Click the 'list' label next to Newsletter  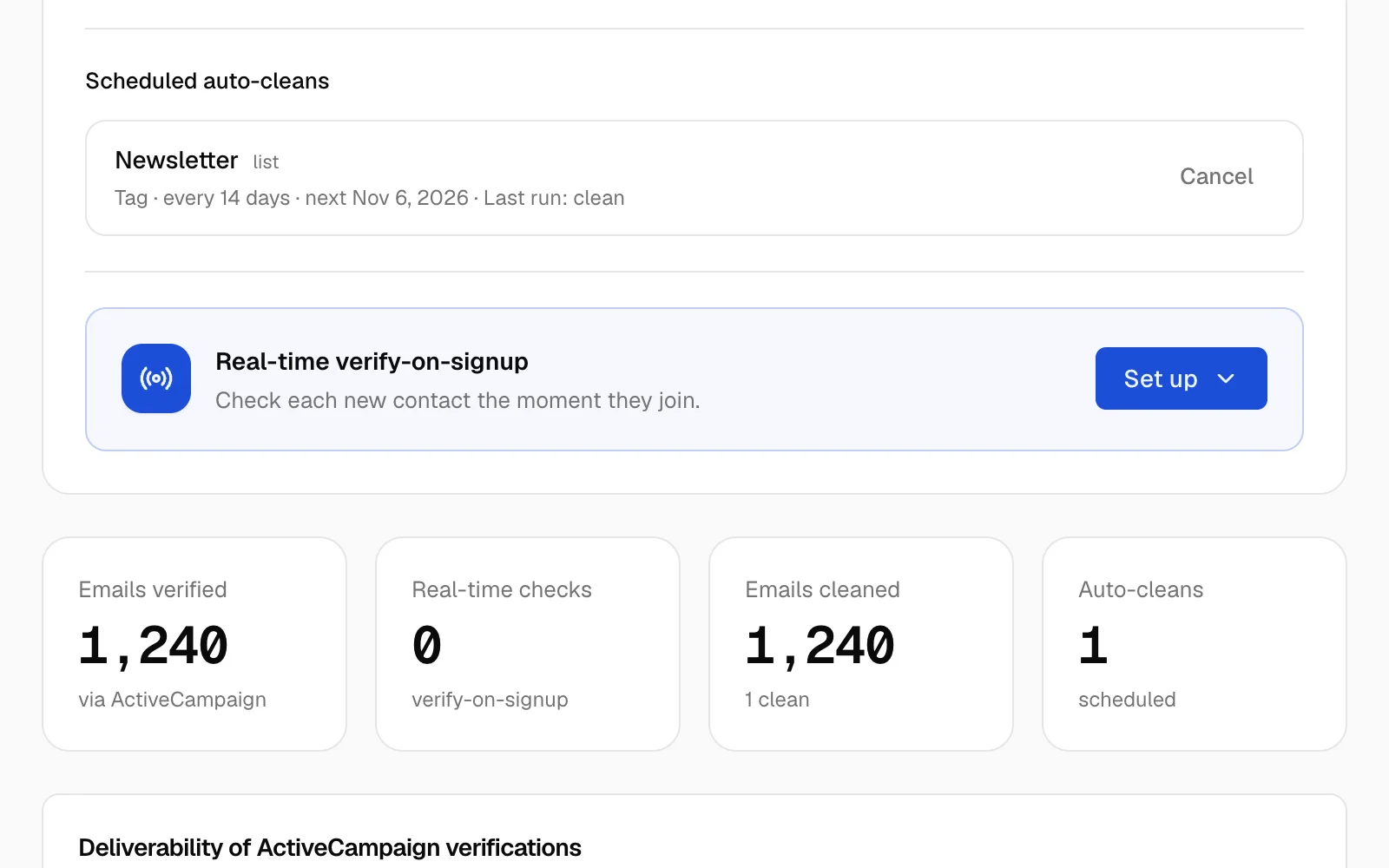[266, 162]
